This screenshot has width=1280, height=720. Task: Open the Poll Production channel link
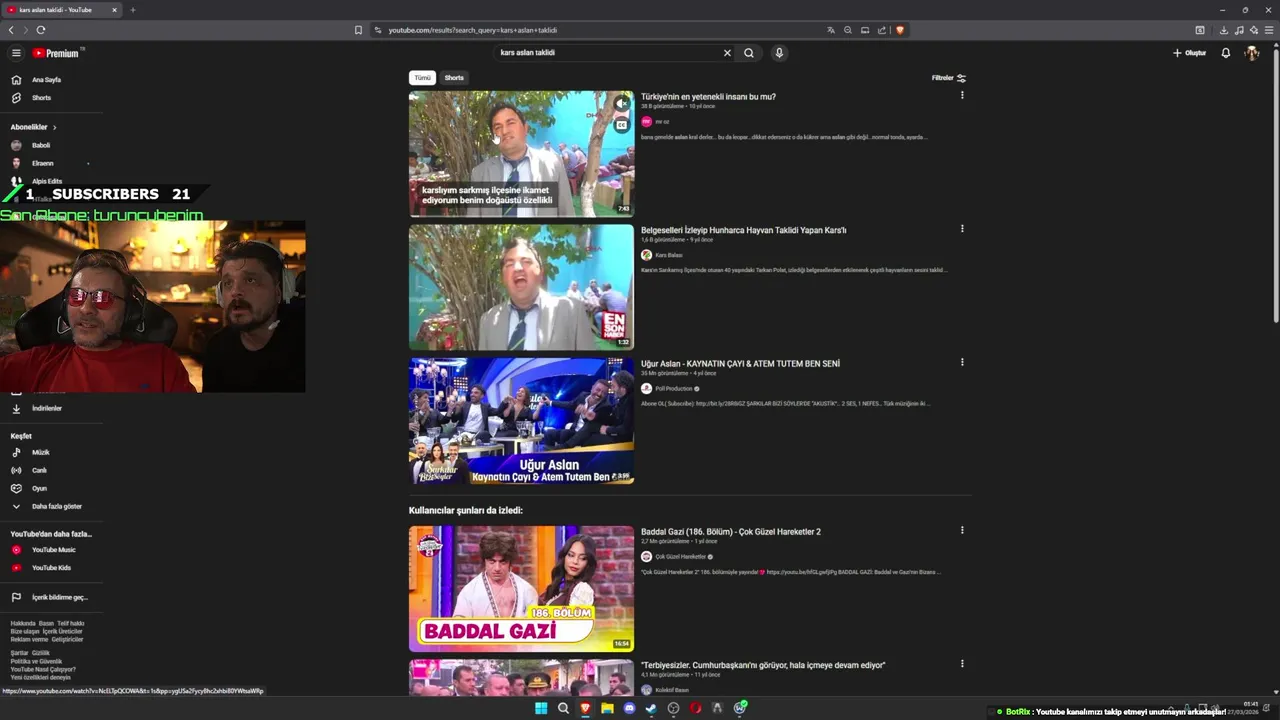pos(673,388)
